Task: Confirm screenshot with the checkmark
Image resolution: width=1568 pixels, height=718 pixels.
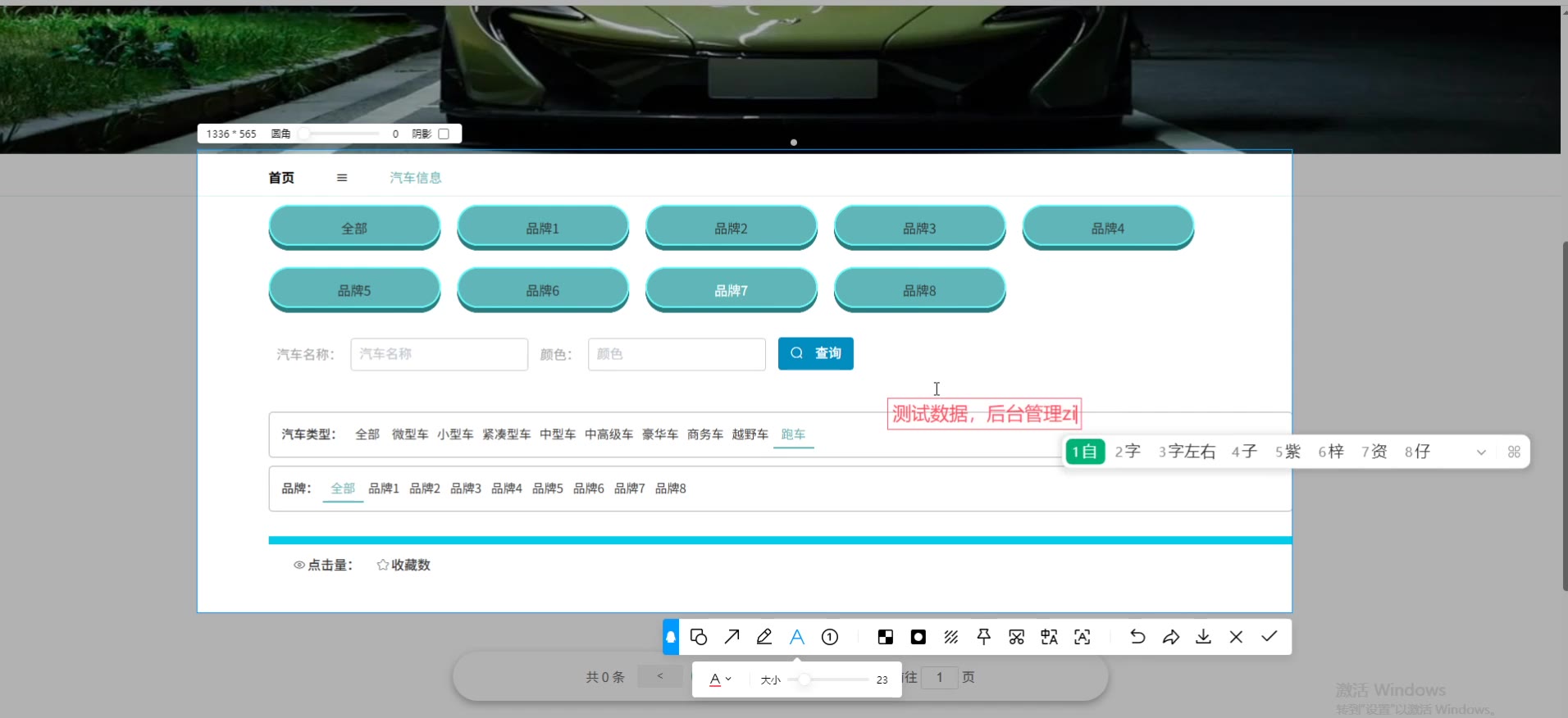Action: pyautogui.click(x=1269, y=637)
